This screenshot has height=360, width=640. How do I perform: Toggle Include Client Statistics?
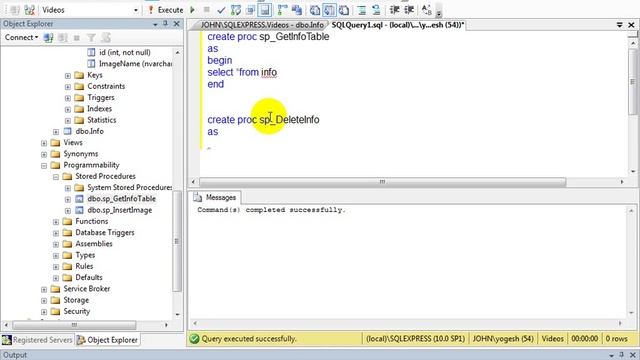(x=297, y=10)
